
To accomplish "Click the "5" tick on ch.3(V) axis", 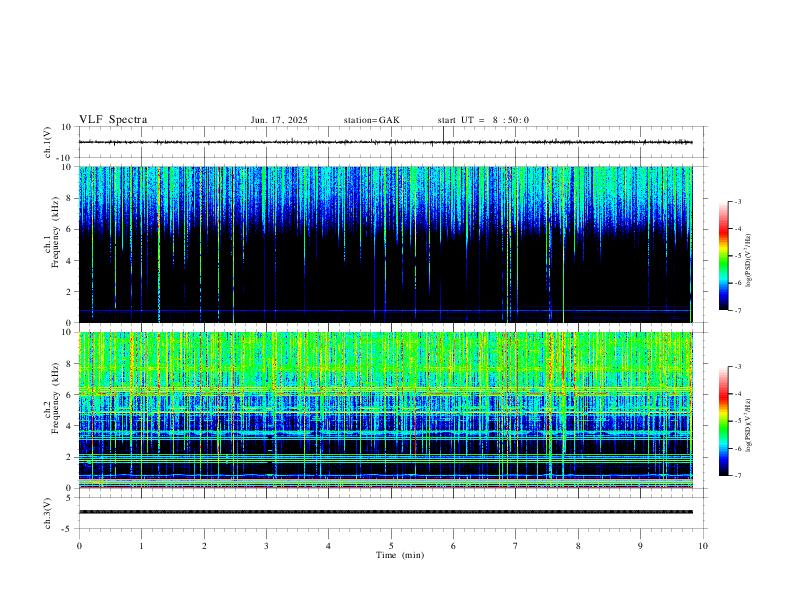I will tap(70, 498).
